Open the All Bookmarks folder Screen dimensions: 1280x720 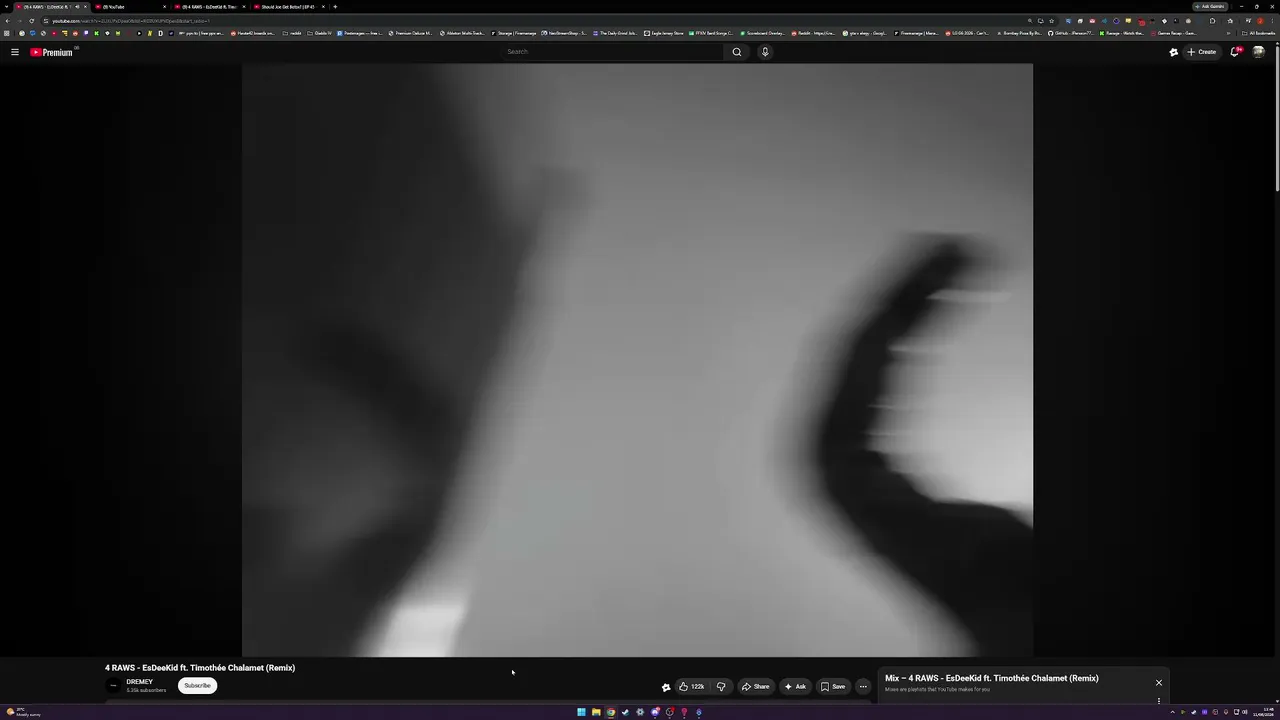click(1259, 33)
